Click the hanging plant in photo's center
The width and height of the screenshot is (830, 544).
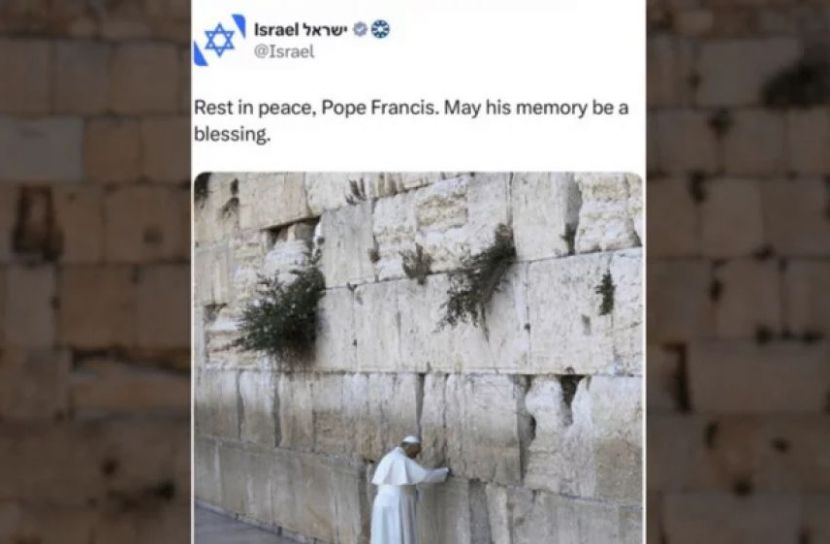[x=479, y=278]
